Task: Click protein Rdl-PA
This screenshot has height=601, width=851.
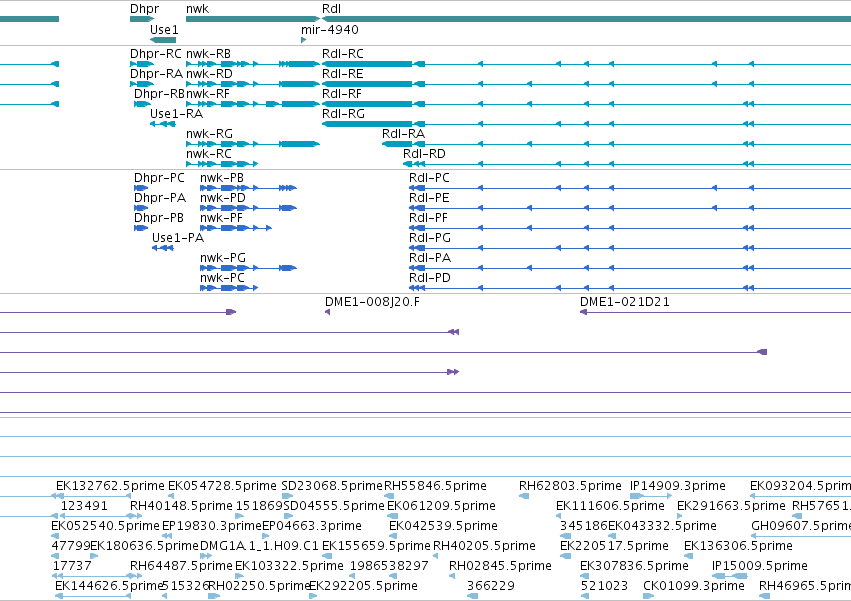Action: coord(430,258)
